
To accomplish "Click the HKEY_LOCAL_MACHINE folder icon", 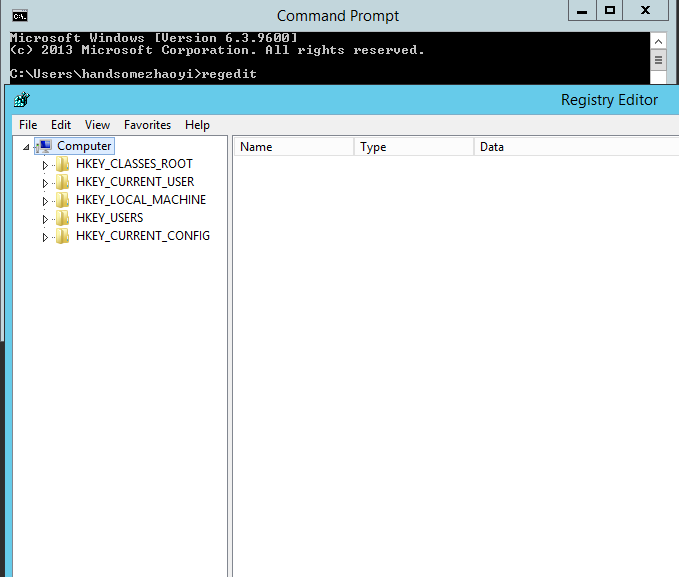I will point(63,200).
